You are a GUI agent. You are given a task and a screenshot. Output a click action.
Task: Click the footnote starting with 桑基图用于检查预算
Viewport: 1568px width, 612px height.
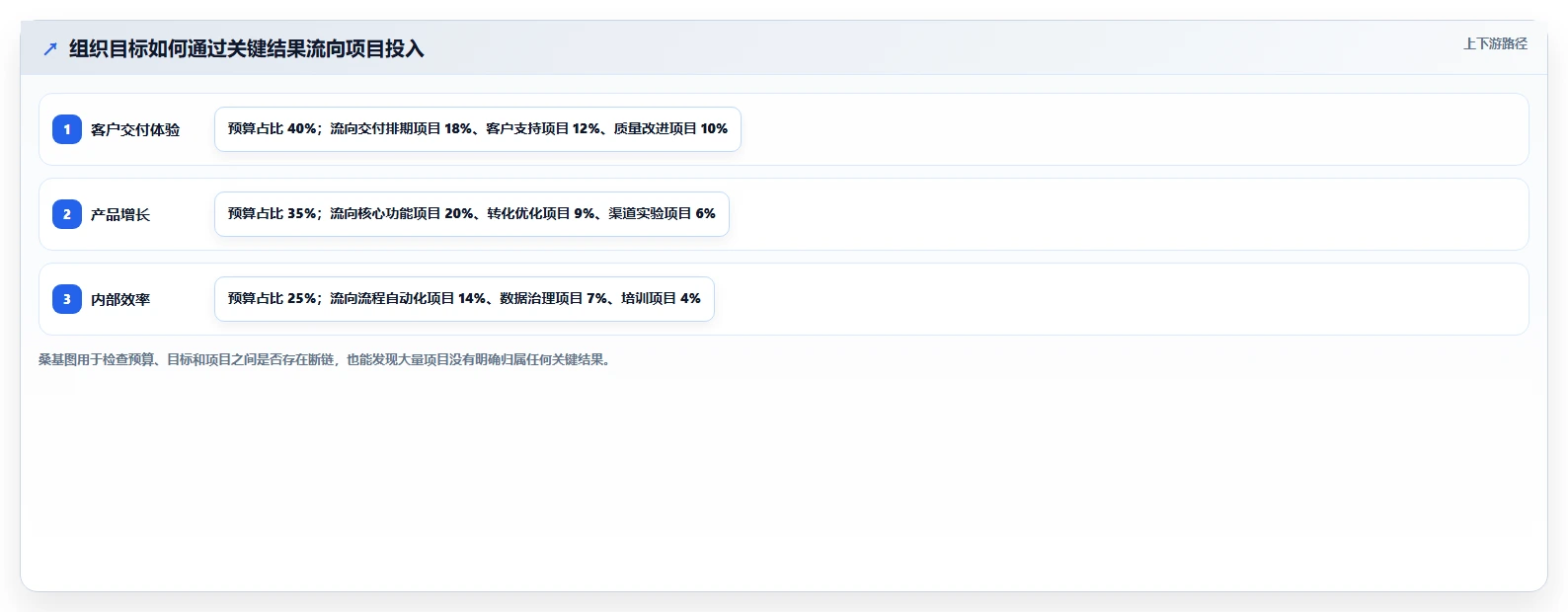[327, 359]
